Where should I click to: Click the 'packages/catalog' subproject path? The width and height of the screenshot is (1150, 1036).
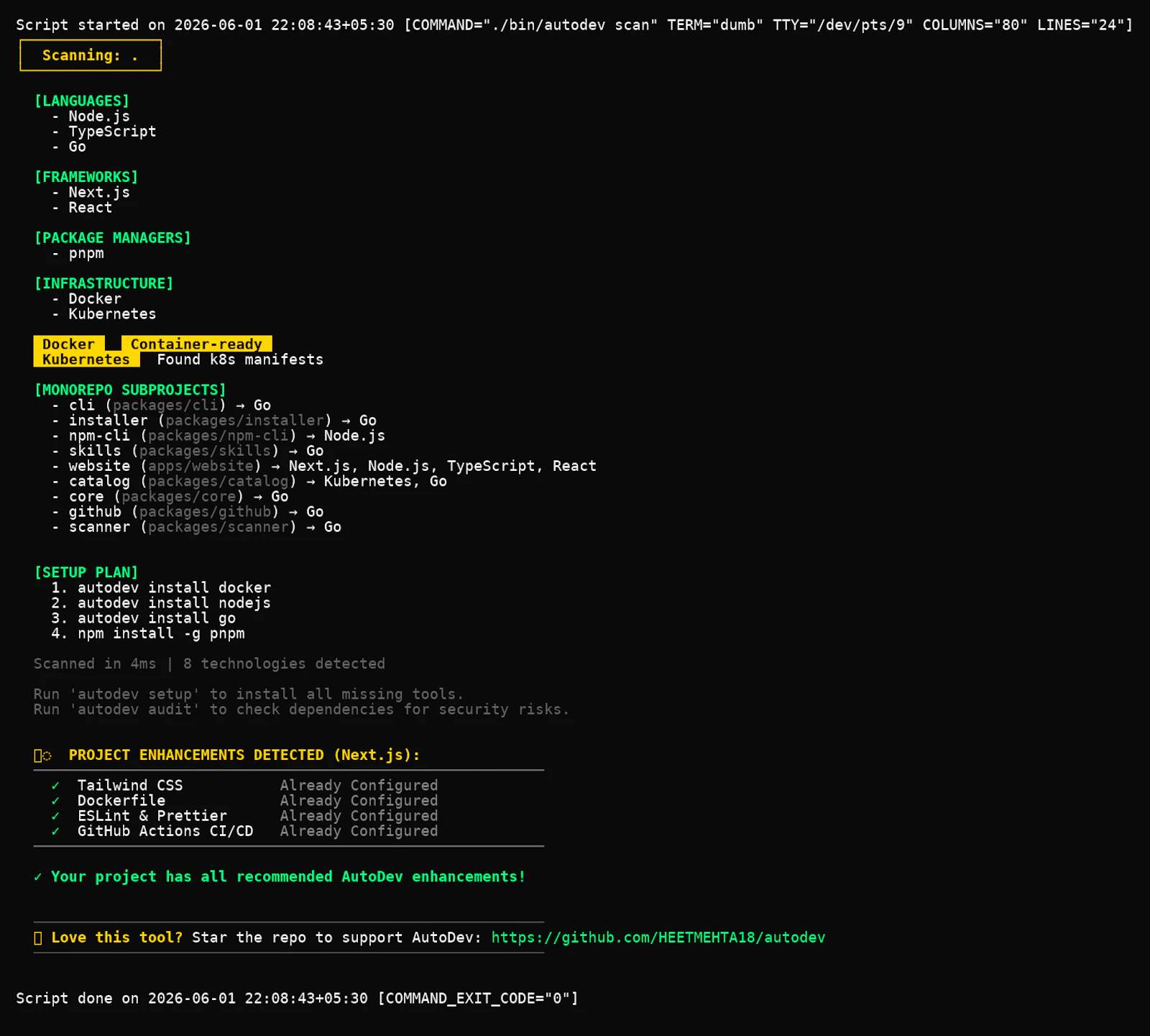pyautogui.click(x=218, y=481)
